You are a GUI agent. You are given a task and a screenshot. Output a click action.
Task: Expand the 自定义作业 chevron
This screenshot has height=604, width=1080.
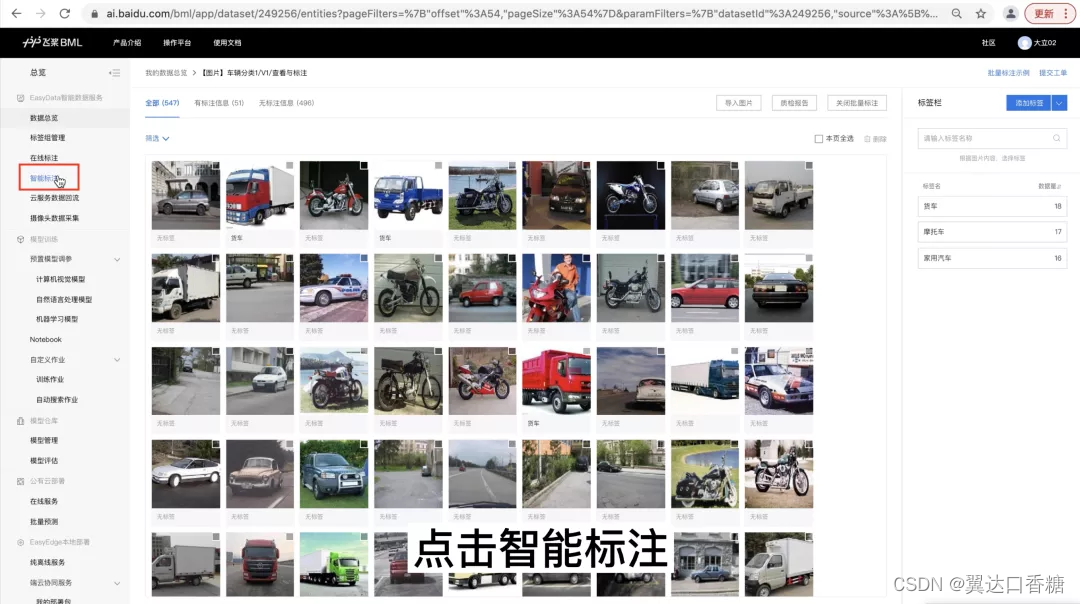click(x=117, y=360)
